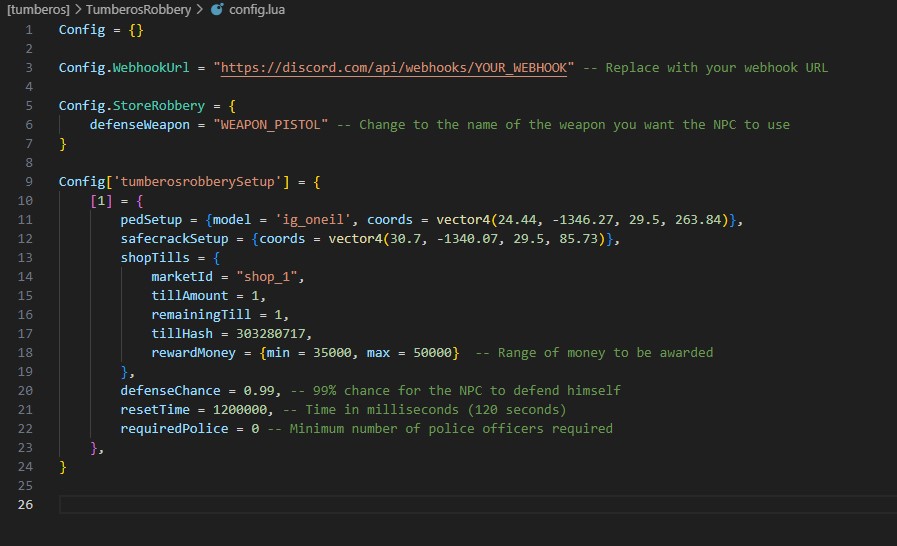Select line number 13 for shopTills
This screenshot has width=897, height=546.
tap(26, 257)
